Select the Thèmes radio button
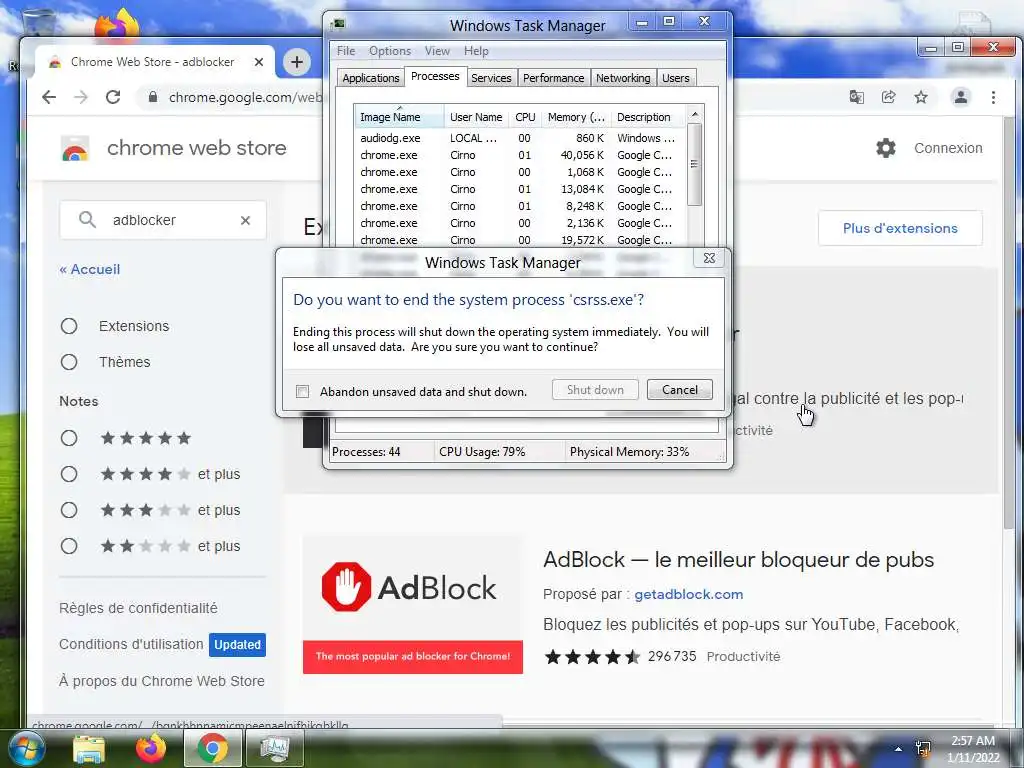This screenshot has height=768, width=1024. click(69, 362)
